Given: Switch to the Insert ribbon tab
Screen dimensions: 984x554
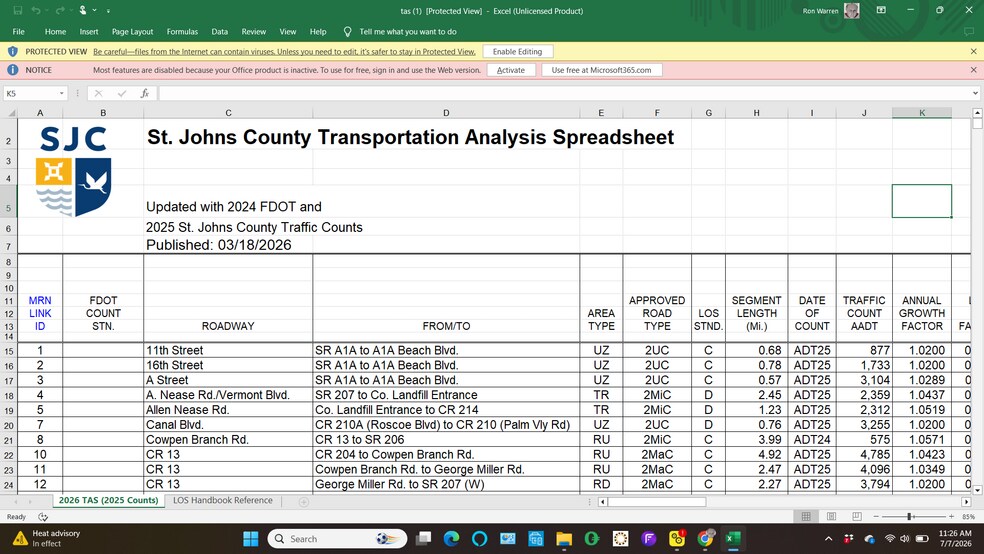Looking at the screenshot, I should click(x=88, y=31).
